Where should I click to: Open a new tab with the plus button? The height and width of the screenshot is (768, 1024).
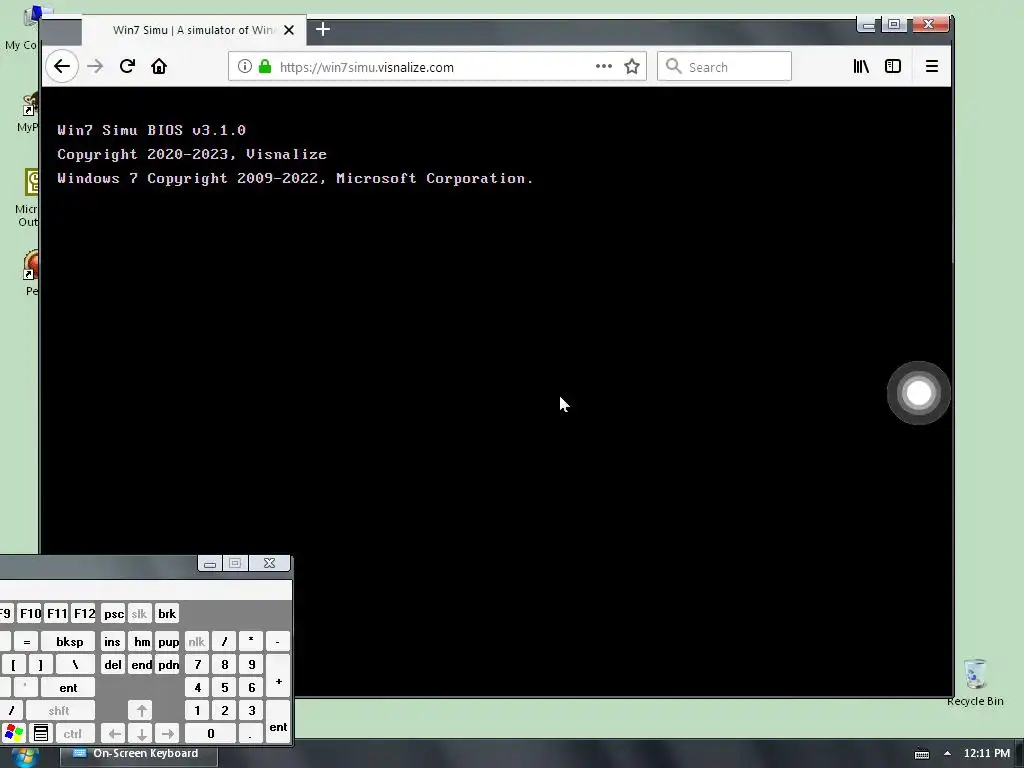(x=323, y=29)
